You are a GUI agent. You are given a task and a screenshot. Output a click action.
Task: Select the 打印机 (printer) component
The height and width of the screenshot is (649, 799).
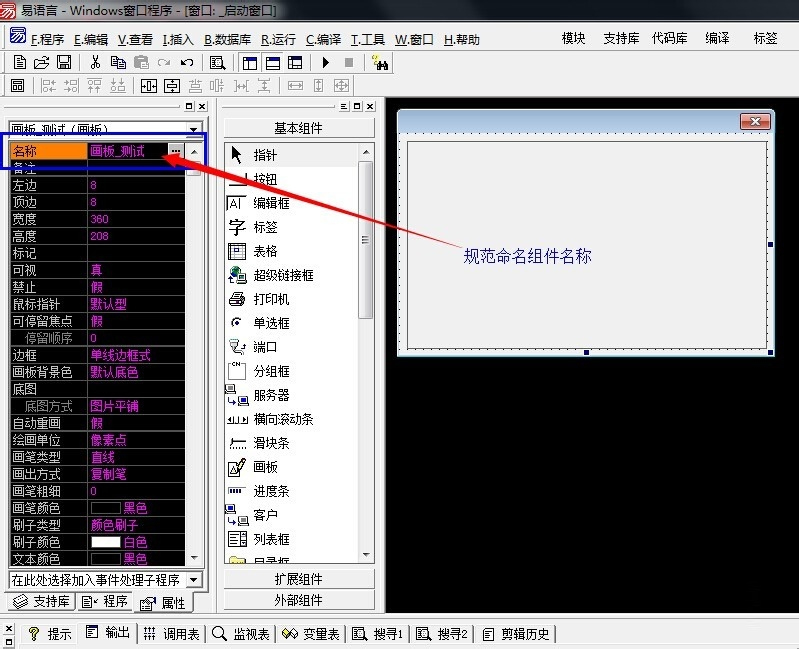[270, 299]
